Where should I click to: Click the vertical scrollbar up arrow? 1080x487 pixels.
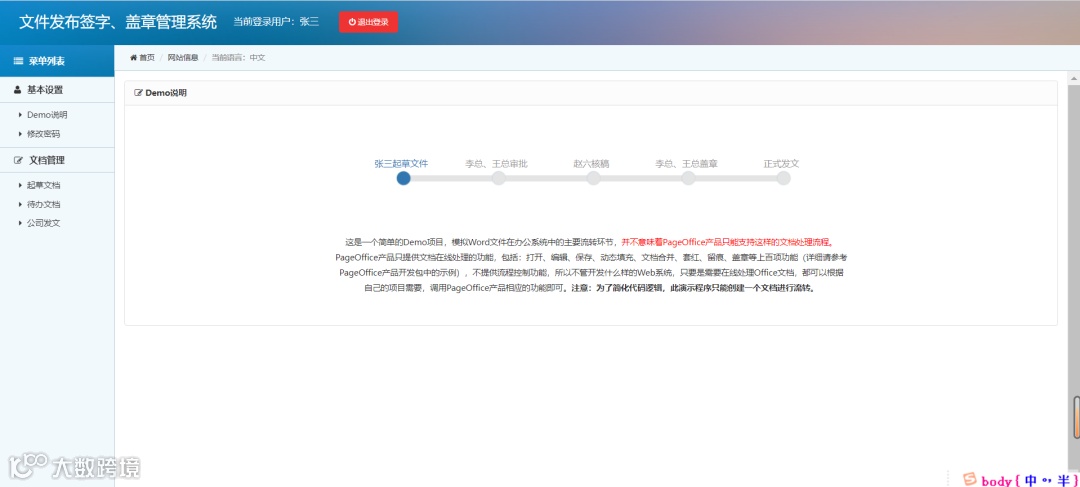coord(1074,78)
